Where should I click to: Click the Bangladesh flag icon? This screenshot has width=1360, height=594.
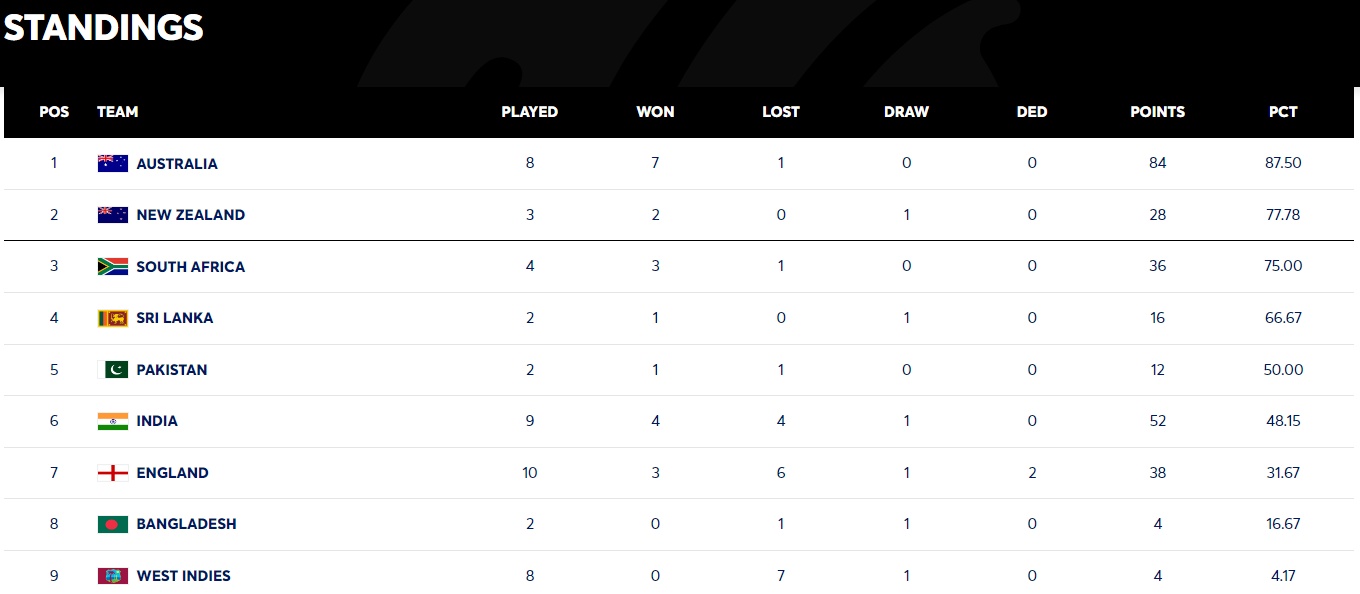coord(112,524)
